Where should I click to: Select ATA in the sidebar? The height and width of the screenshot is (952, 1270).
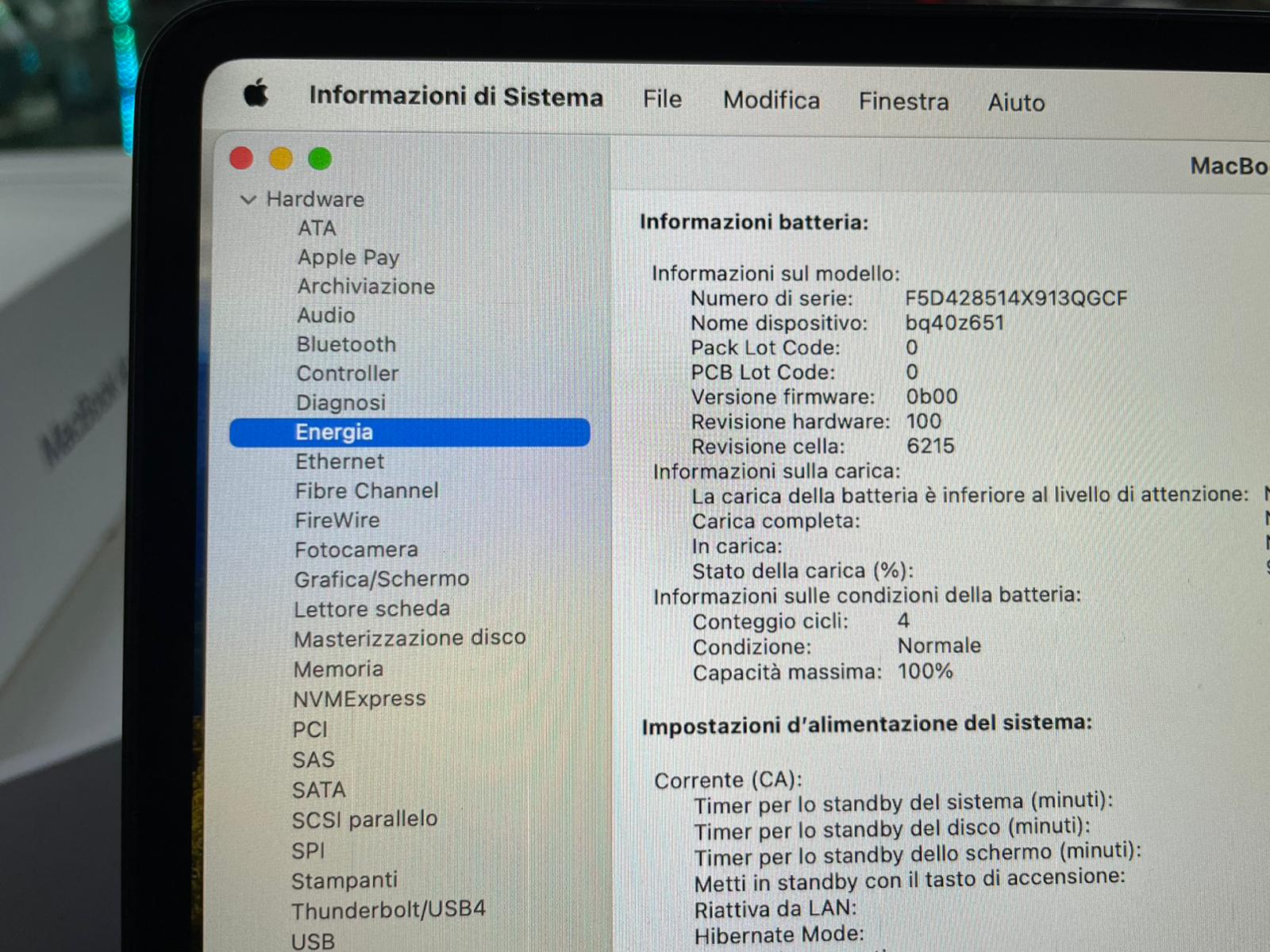coord(317,228)
